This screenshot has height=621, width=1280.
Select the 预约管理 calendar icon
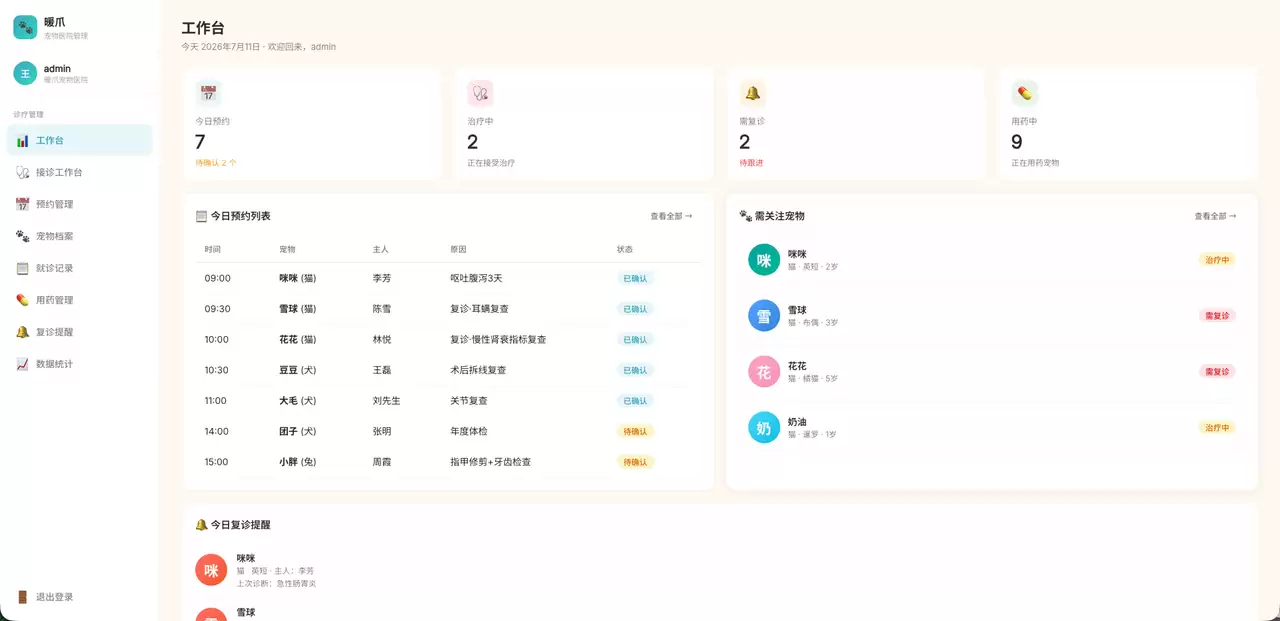[22, 204]
